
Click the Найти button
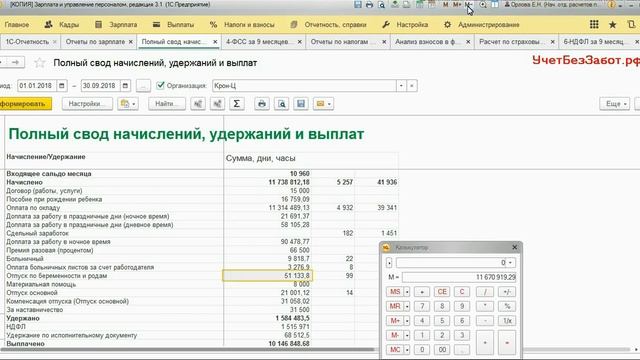pos(167,104)
